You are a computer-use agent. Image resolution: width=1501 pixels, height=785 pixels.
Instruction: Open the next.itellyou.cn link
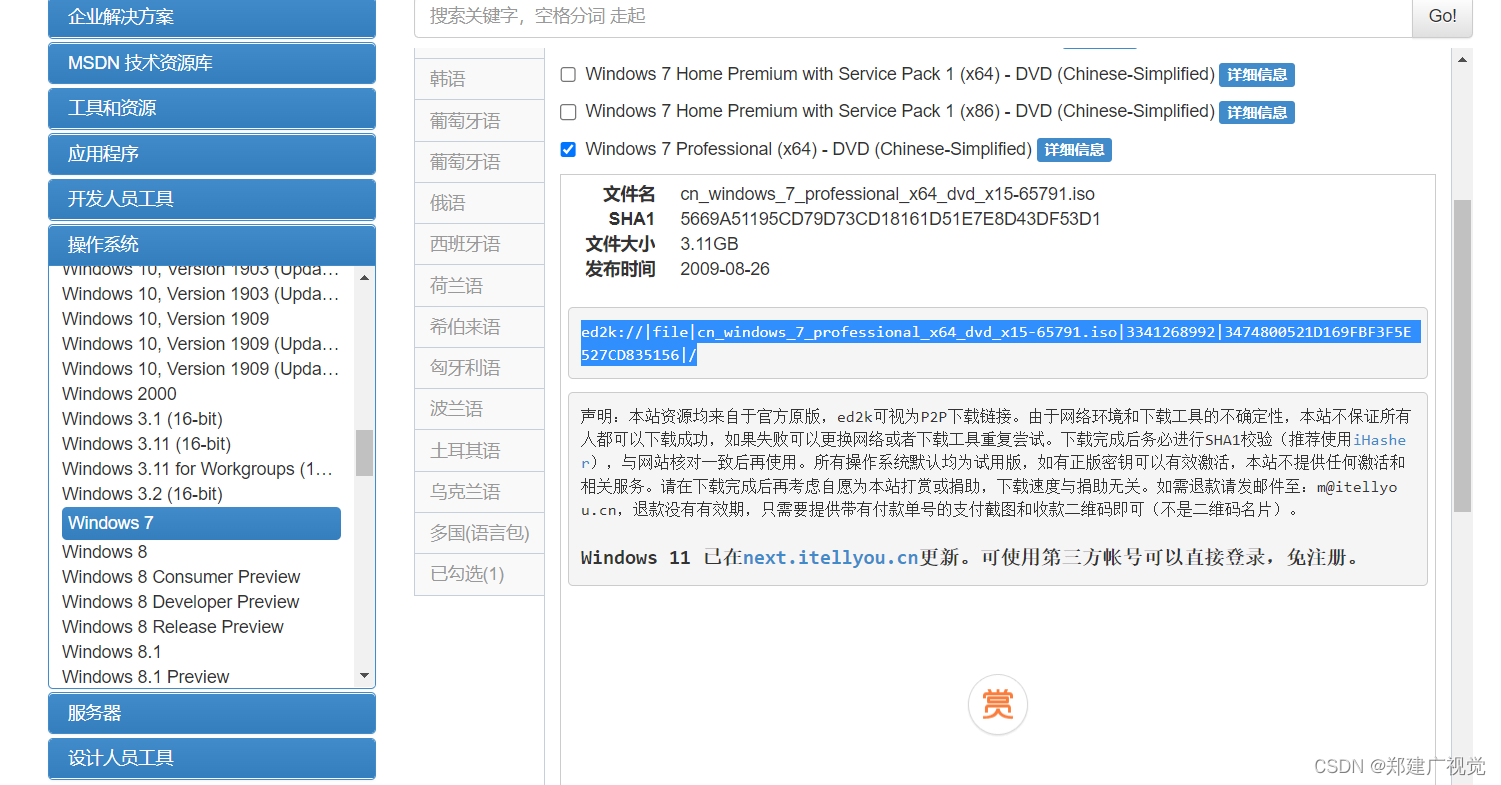pos(830,558)
